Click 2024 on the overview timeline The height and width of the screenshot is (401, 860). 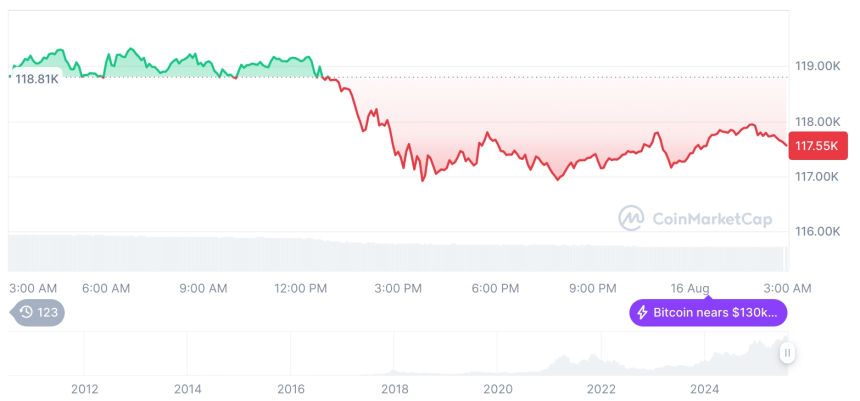[x=704, y=388]
